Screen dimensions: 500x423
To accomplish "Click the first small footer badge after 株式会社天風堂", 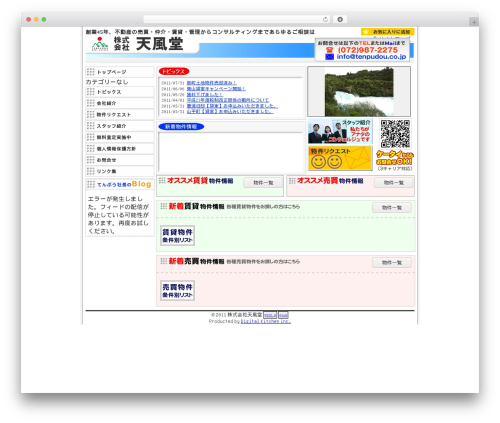I will tap(270, 315).
